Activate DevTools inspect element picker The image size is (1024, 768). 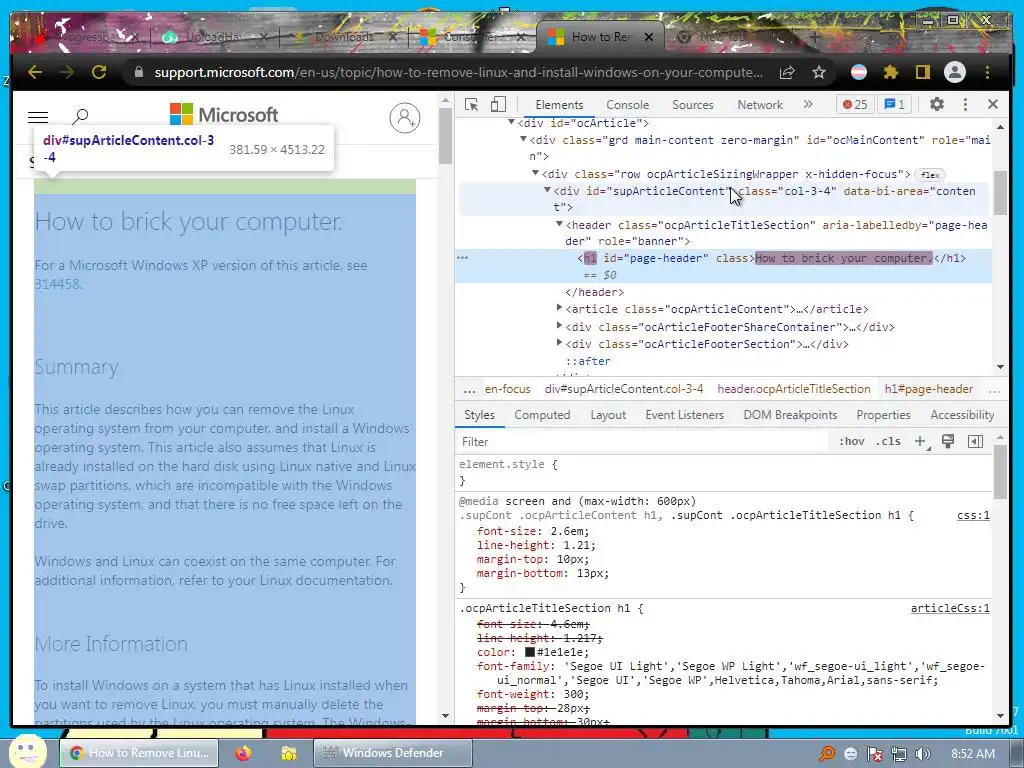click(x=471, y=104)
